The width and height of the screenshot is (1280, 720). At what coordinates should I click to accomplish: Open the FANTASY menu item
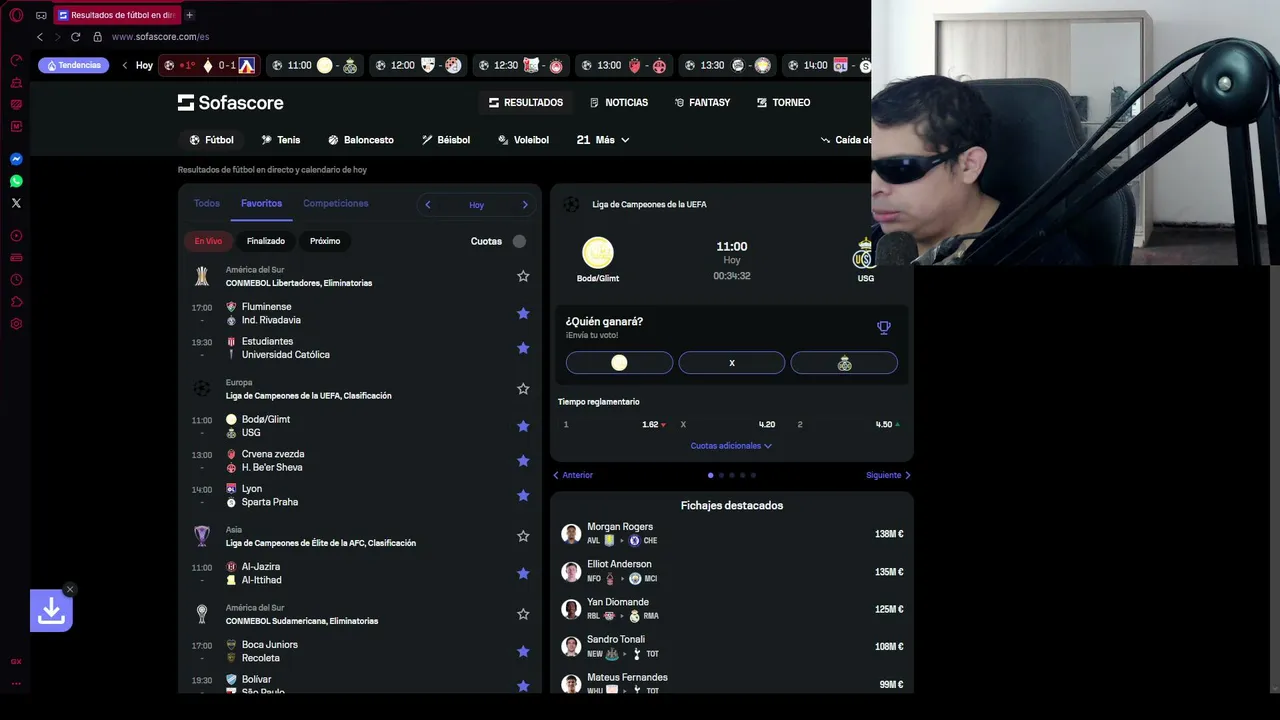point(702,102)
